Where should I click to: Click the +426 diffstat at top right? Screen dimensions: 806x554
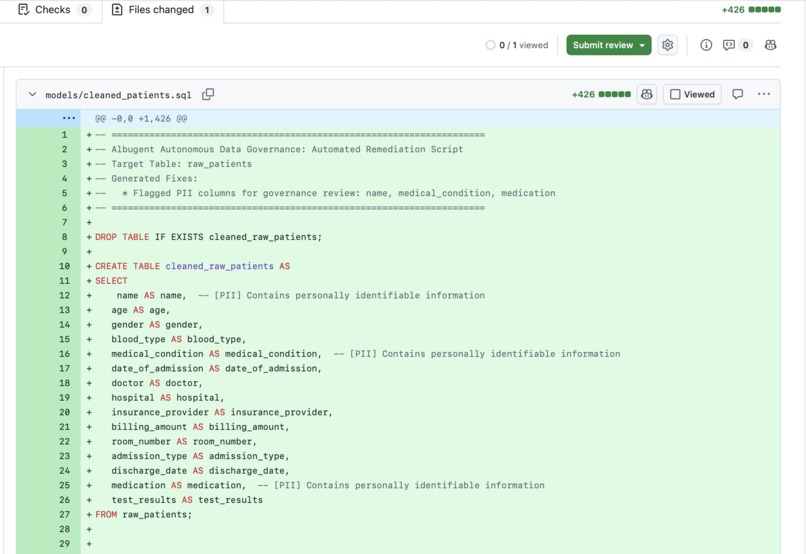tap(751, 10)
